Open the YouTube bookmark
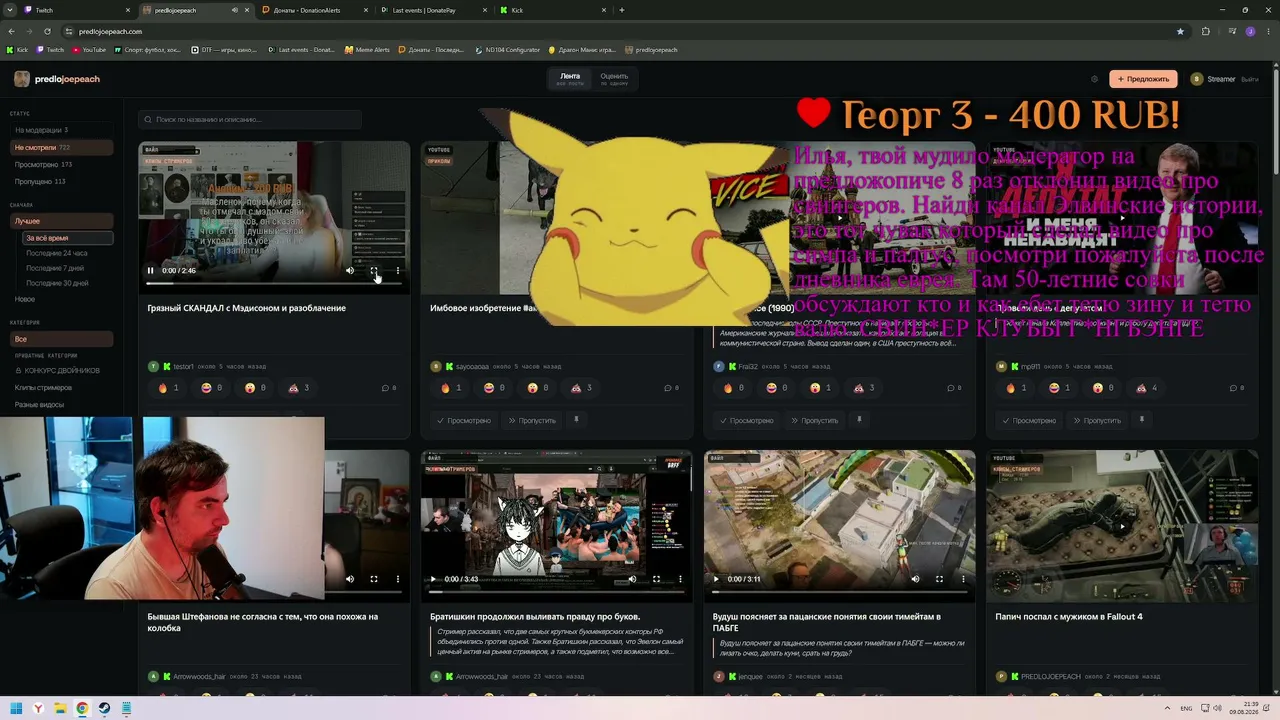 coord(89,49)
